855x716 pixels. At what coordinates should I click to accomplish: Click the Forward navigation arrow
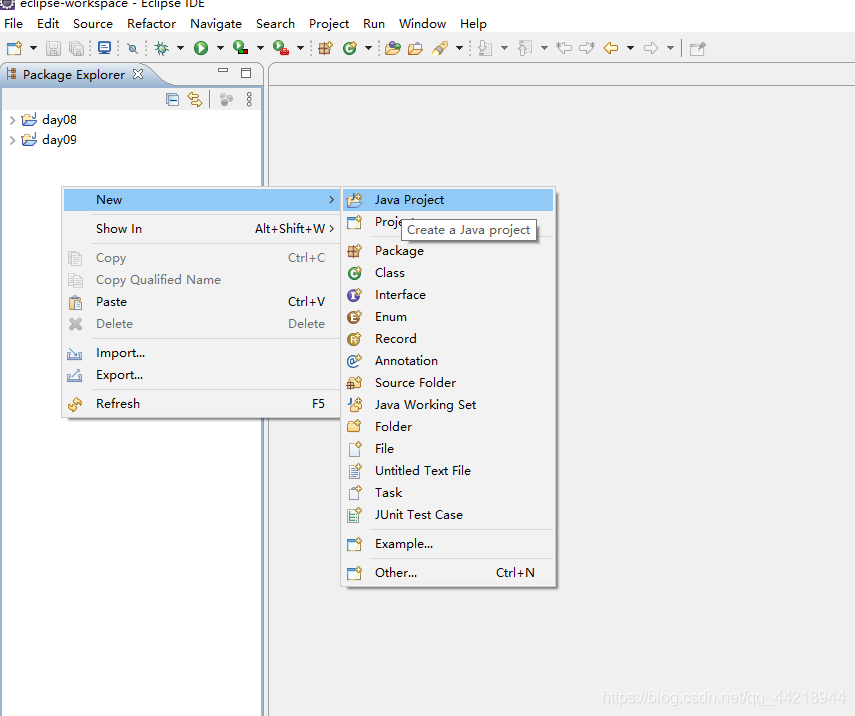[x=651, y=49]
